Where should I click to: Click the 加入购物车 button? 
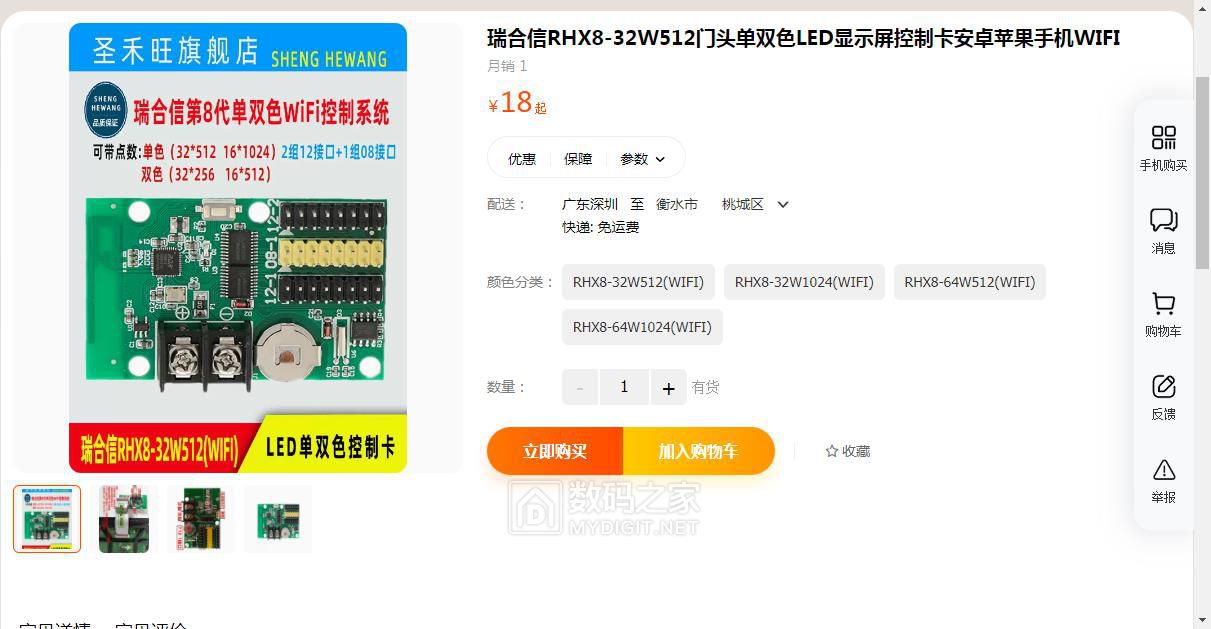click(x=698, y=451)
